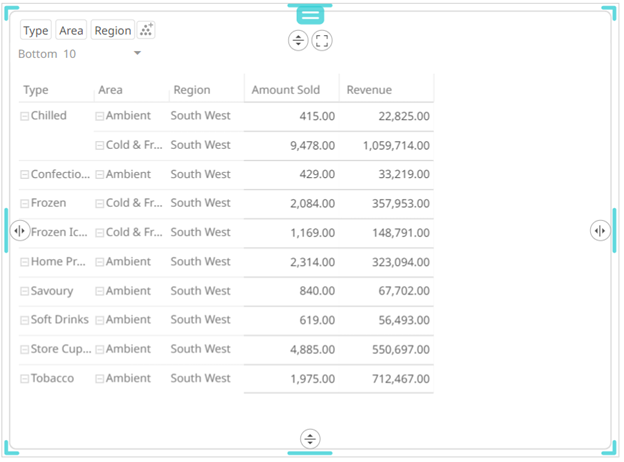624x462 pixels.
Task: Collapse the Ambient area under Chilled
Action: pyautogui.click(x=100, y=116)
